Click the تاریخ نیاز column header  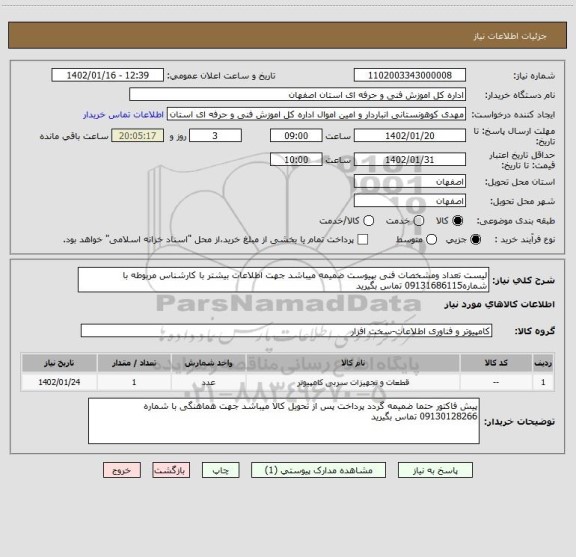click(x=59, y=363)
